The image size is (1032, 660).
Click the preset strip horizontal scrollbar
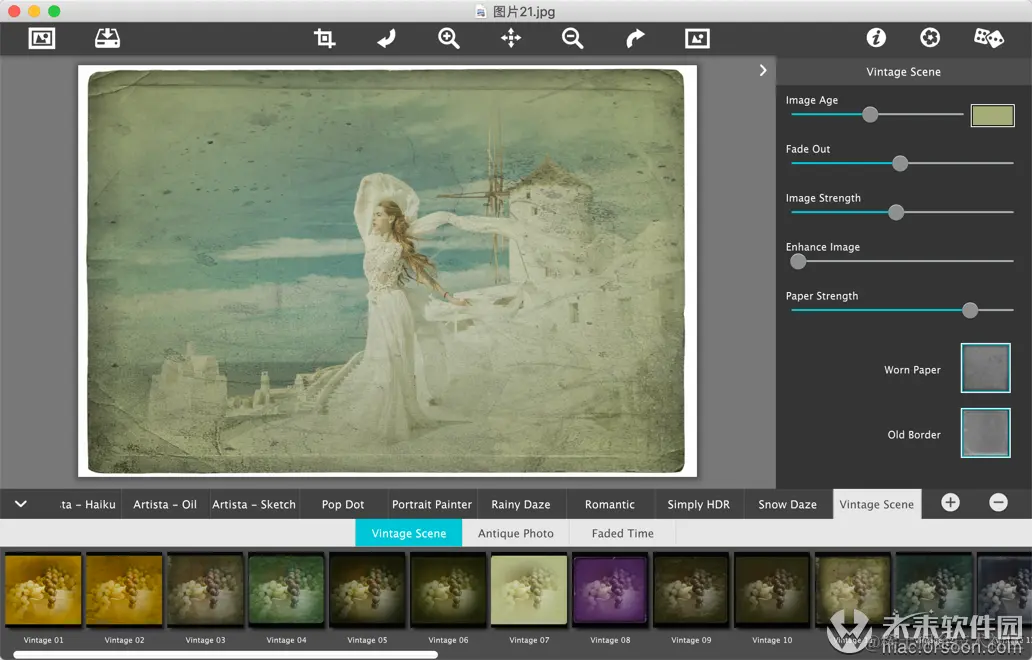click(x=226, y=655)
